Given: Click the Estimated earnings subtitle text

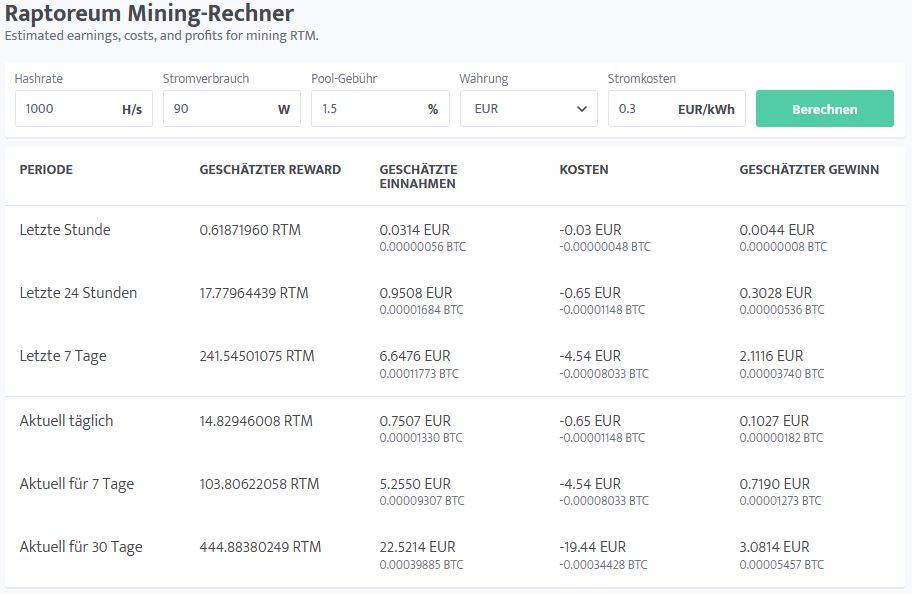Looking at the screenshot, I should click(x=162, y=35).
